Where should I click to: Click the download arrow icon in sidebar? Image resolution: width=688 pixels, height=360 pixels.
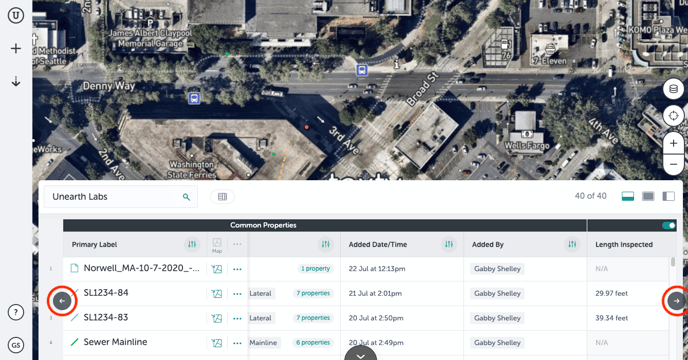[16, 81]
